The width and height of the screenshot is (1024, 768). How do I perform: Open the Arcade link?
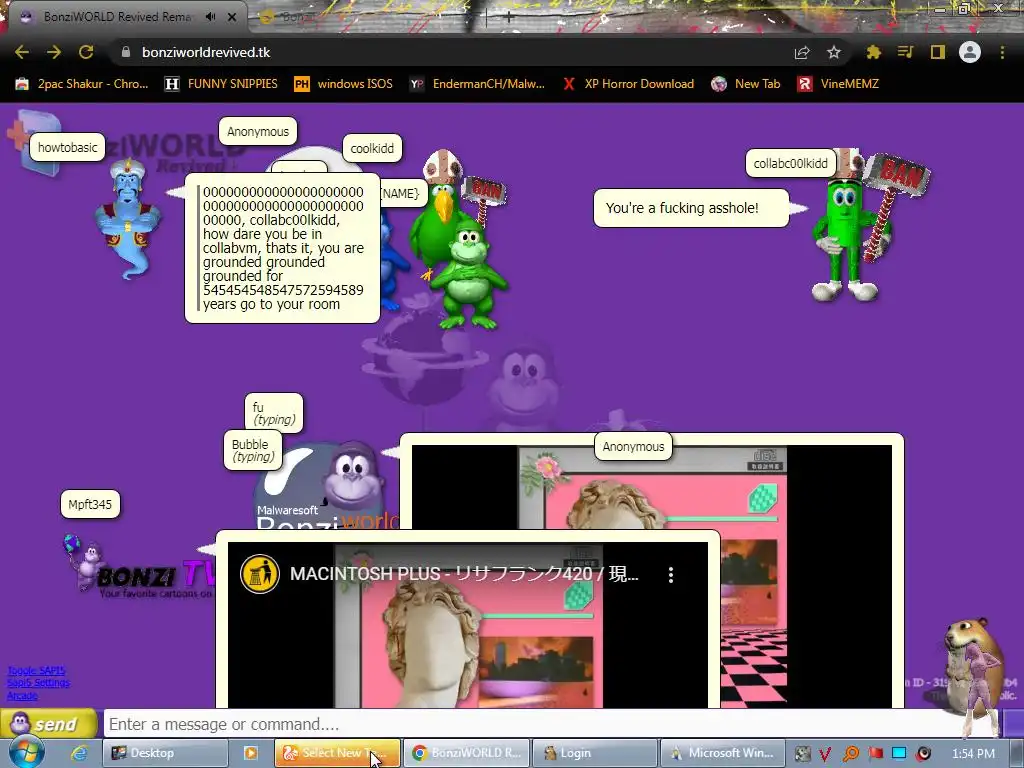coord(22,696)
